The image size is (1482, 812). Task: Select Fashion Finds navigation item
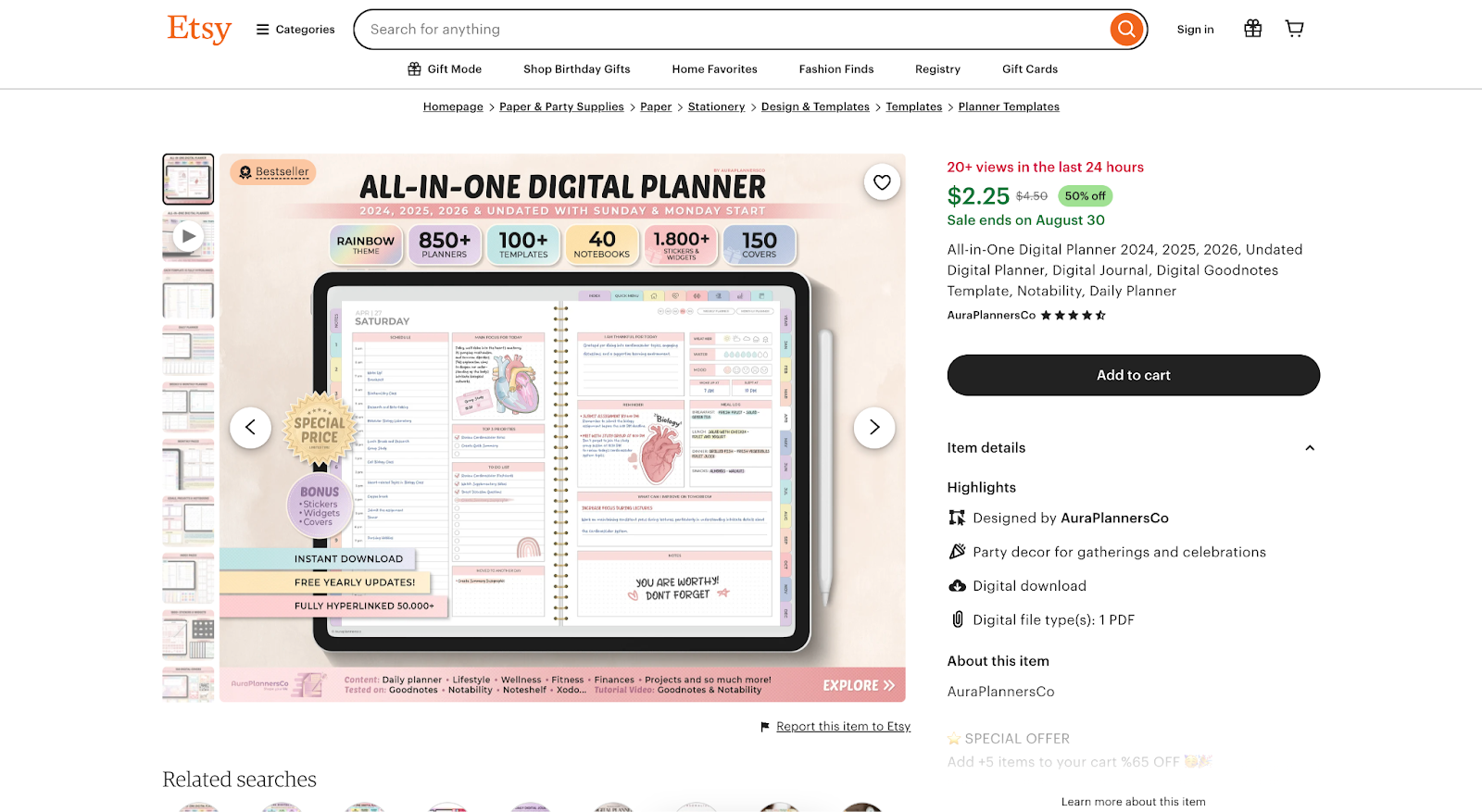coord(836,69)
